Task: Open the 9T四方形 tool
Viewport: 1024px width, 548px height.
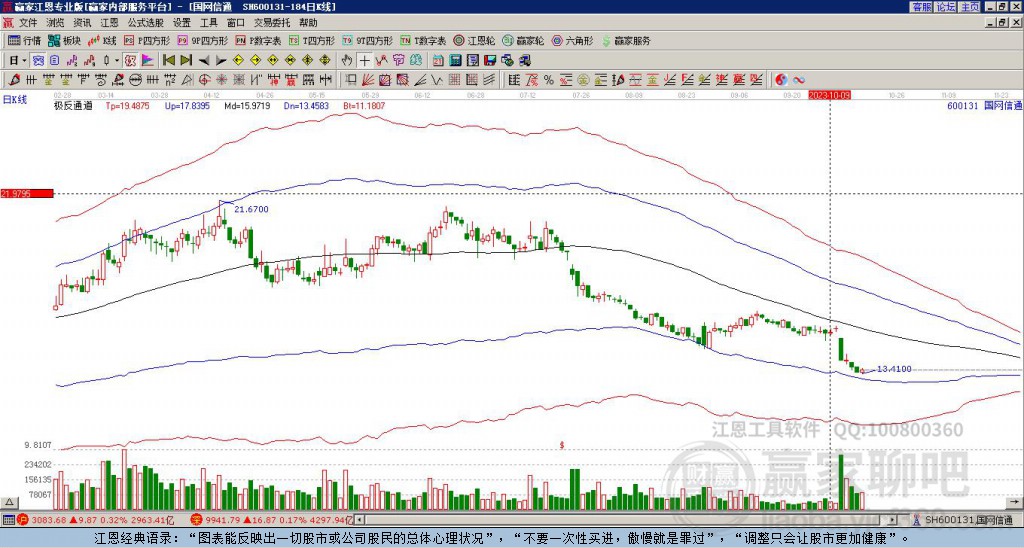Action: point(367,40)
